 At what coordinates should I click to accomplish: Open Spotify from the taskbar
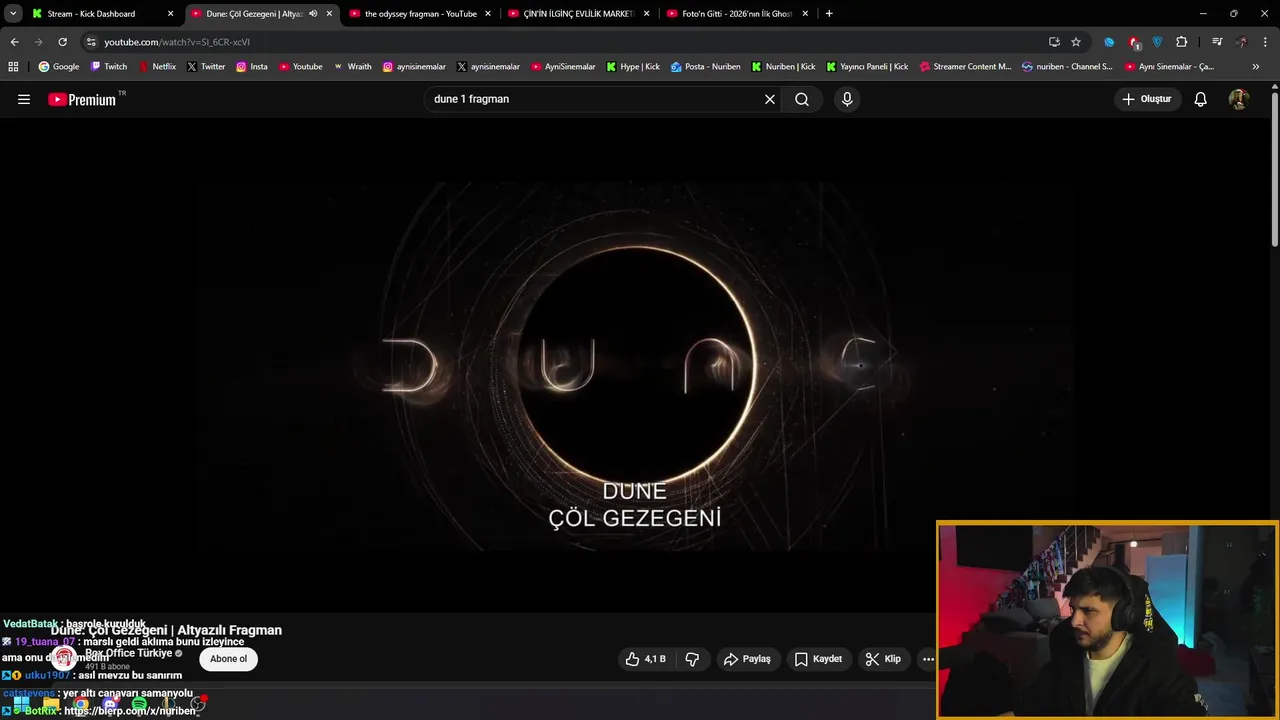coord(139,706)
